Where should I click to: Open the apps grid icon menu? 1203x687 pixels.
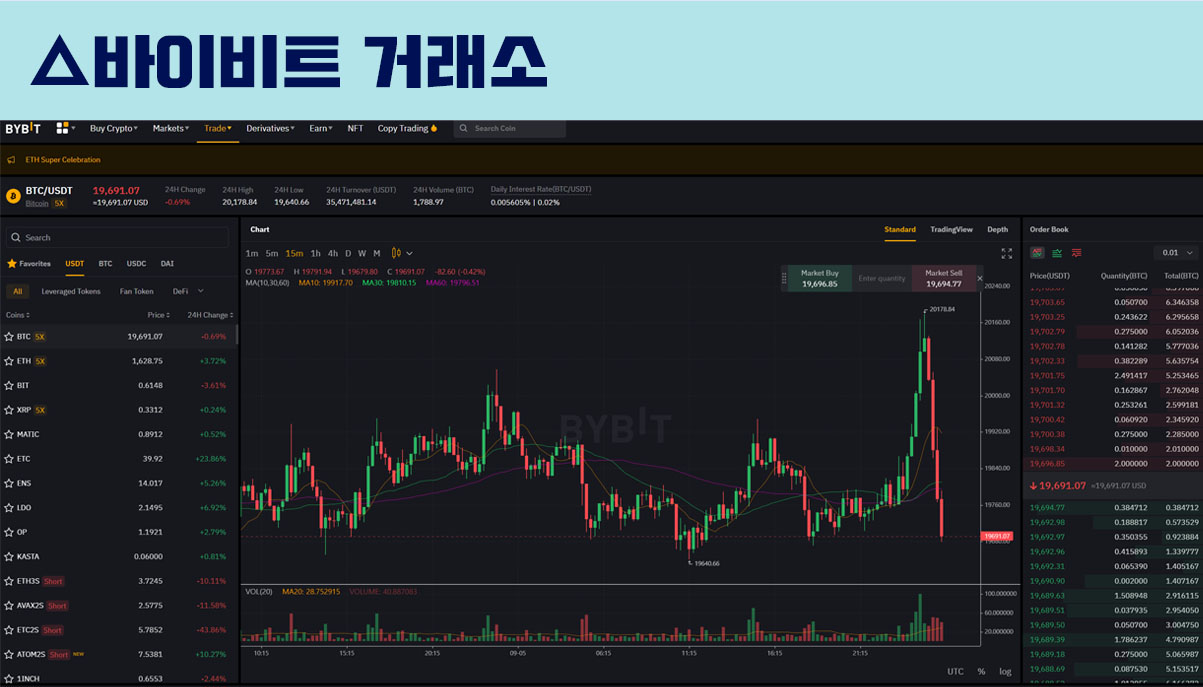pos(63,128)
